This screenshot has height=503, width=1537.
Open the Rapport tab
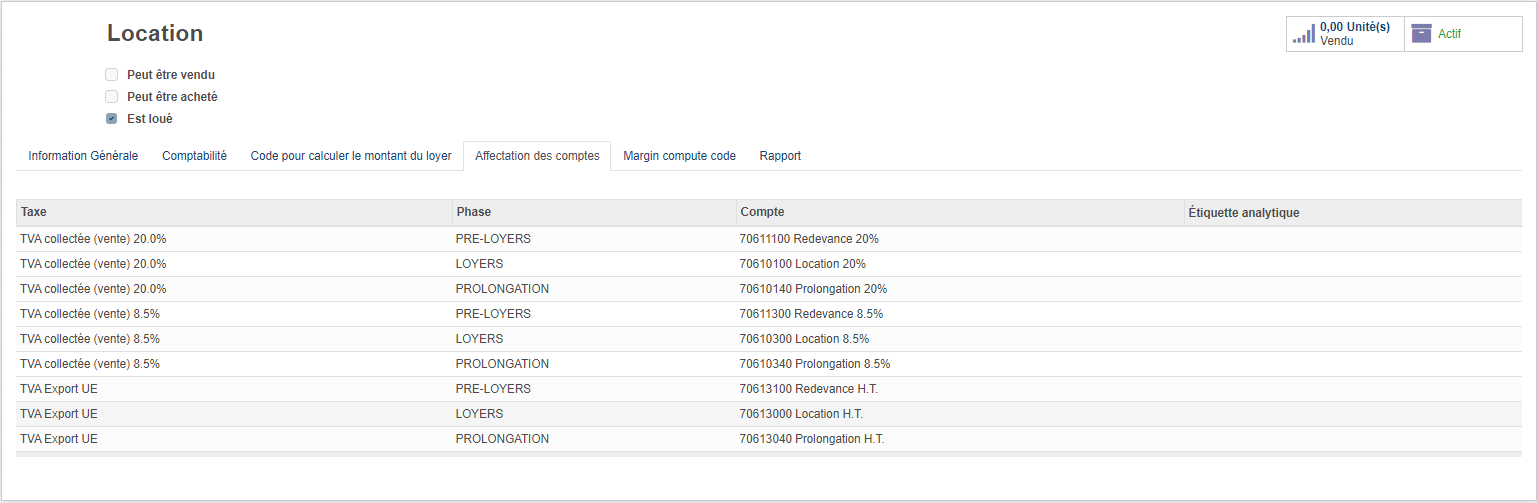click(780, 156)
